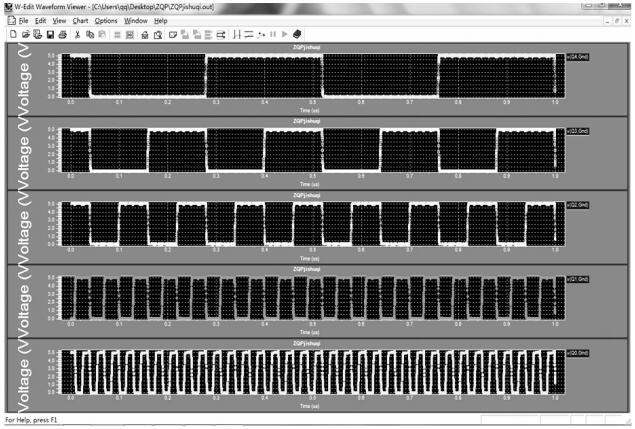Click the W-Edit application icon in title bar
This screenshot has width=635, height=429.
pos(8,7)
